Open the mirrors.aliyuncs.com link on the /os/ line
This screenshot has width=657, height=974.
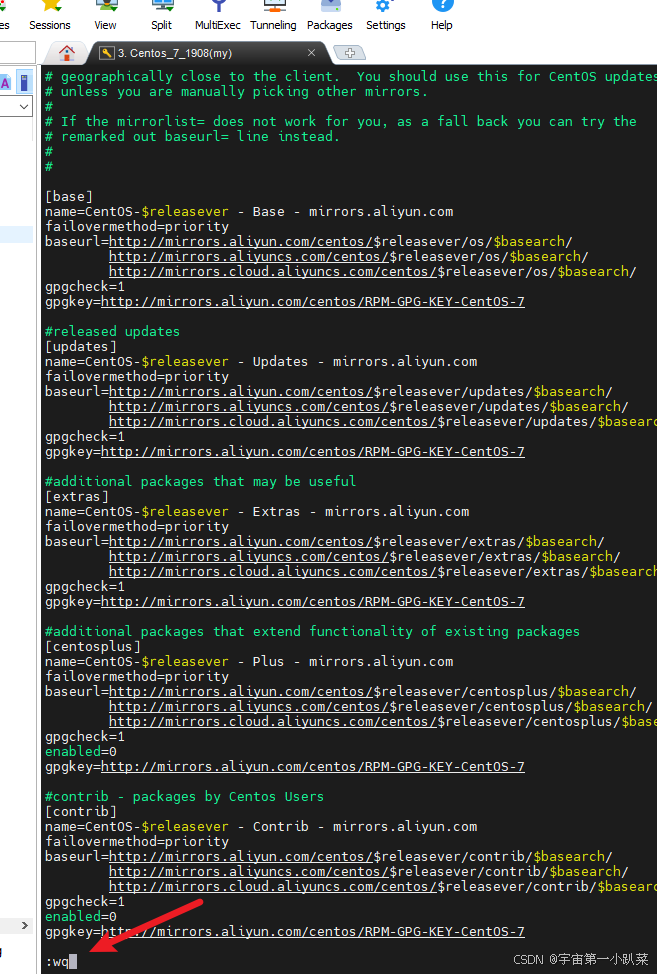tap(249, 256)
